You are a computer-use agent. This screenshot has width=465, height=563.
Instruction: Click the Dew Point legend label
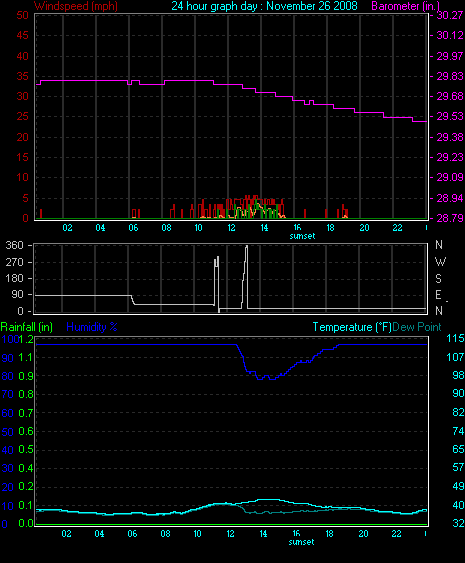[x=417, y=327]
